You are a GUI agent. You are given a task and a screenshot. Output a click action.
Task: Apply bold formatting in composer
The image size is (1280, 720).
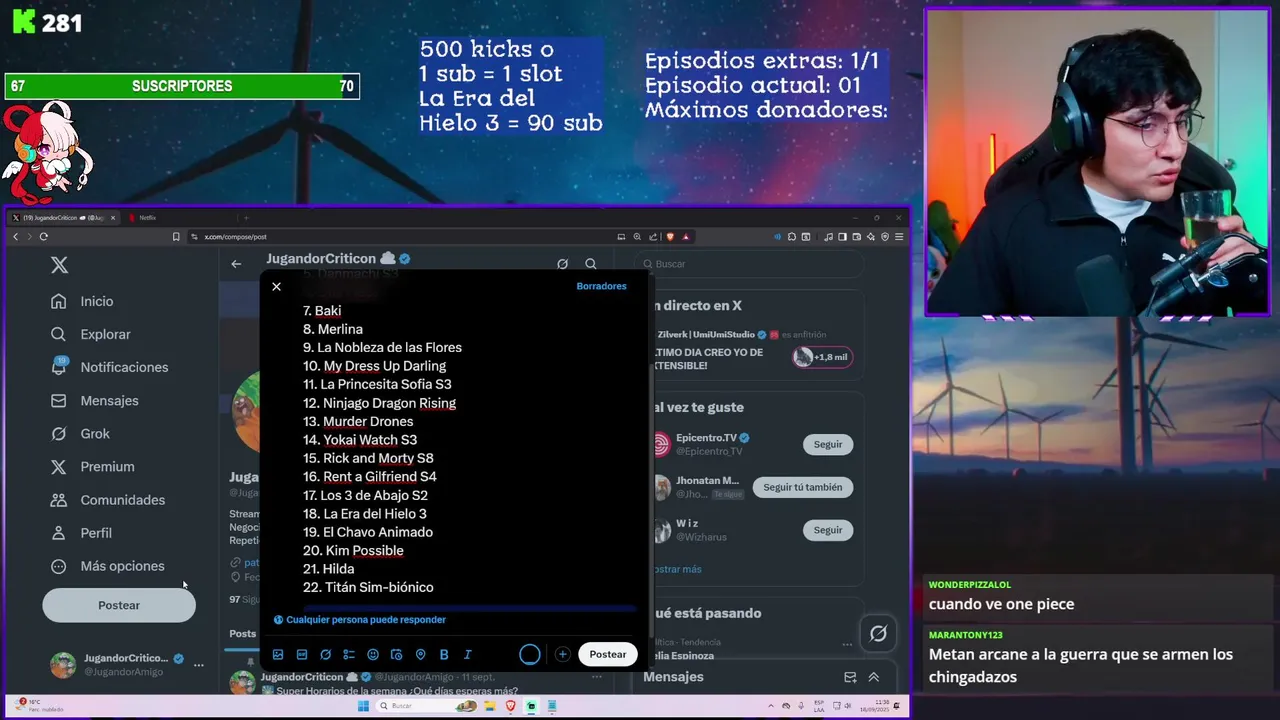click(444, 655)
